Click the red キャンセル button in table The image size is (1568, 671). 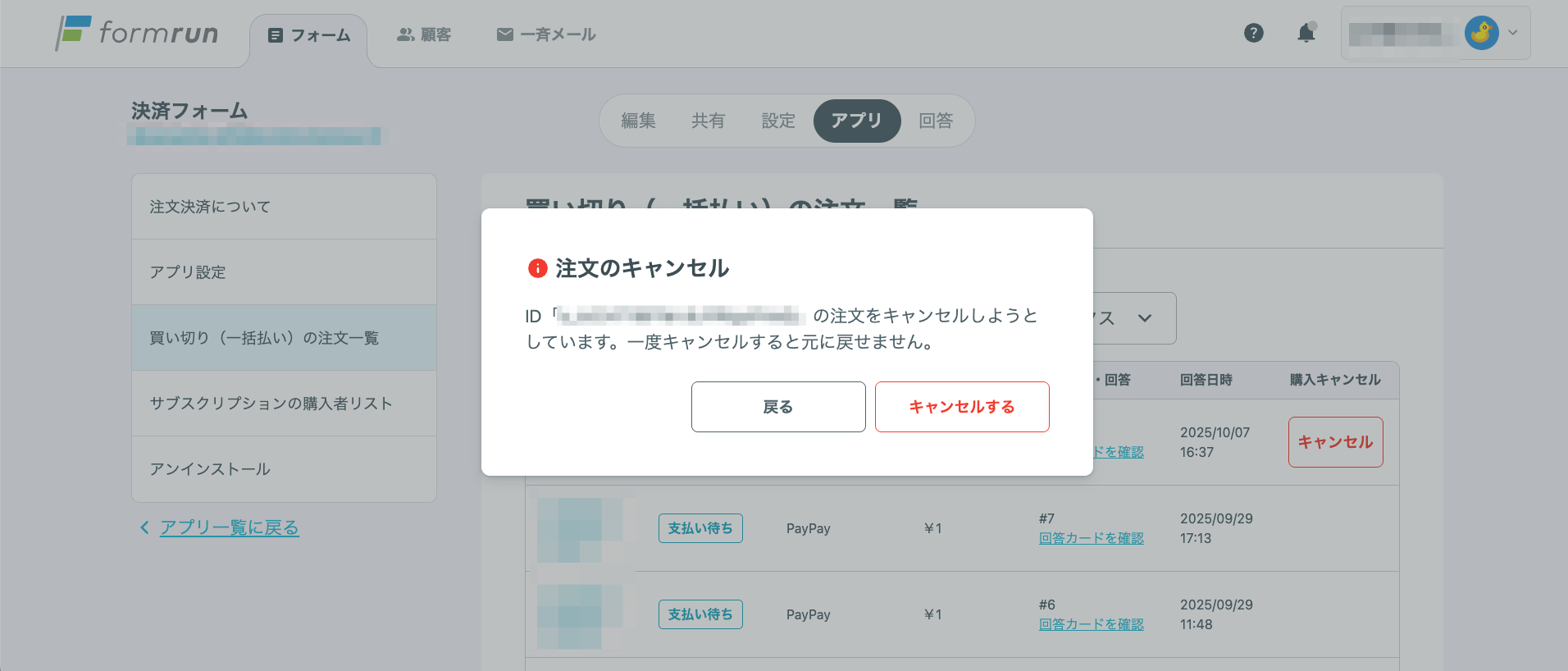(1335, 442)
